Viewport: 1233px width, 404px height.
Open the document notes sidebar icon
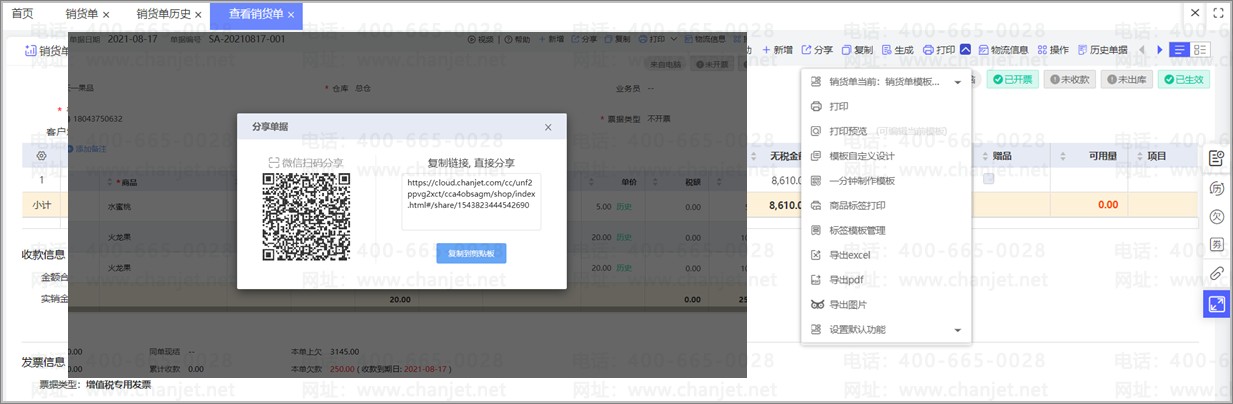(1216, 159)
